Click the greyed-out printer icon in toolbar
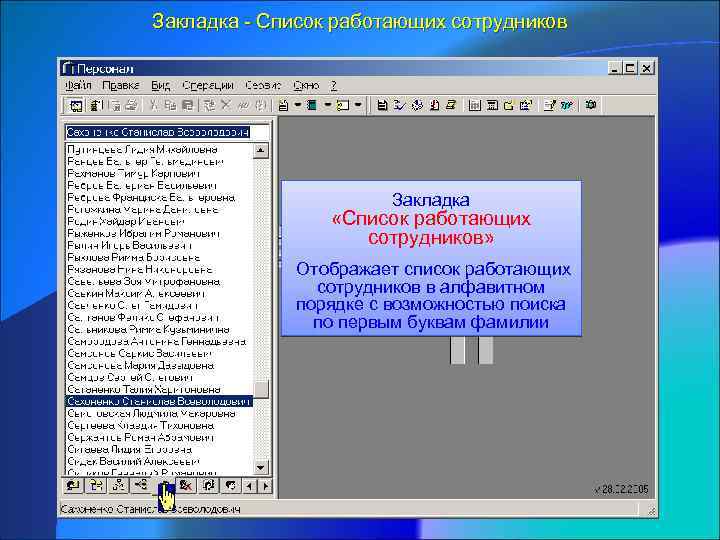Viewport: 720px width, 540px height. click(132, 106)
